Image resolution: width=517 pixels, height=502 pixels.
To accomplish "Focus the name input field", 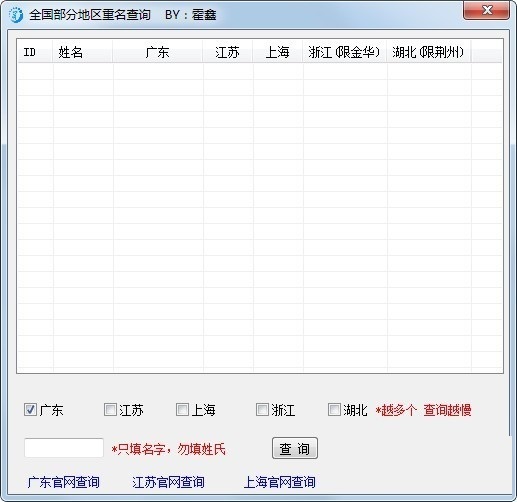I will pyautogui.click(x=64, y=448).
